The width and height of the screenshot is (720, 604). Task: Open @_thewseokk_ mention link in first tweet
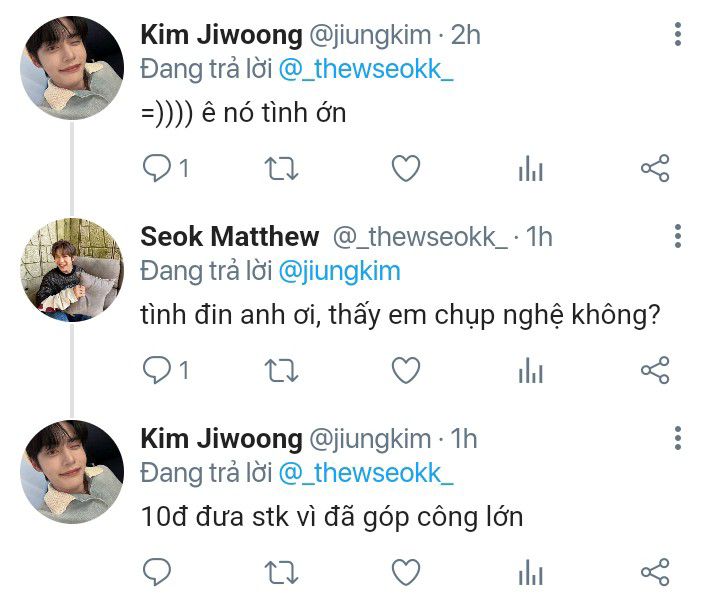(x=366, y=70)
